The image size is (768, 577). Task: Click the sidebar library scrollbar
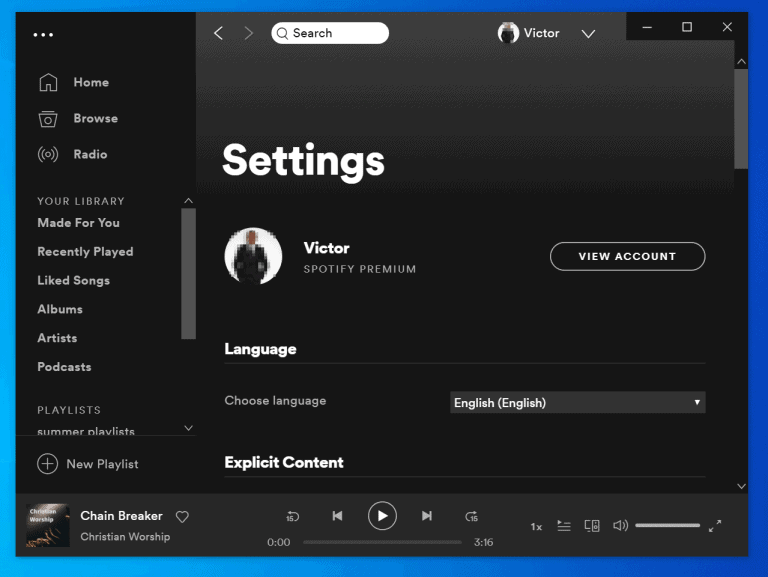click(189, 273)
